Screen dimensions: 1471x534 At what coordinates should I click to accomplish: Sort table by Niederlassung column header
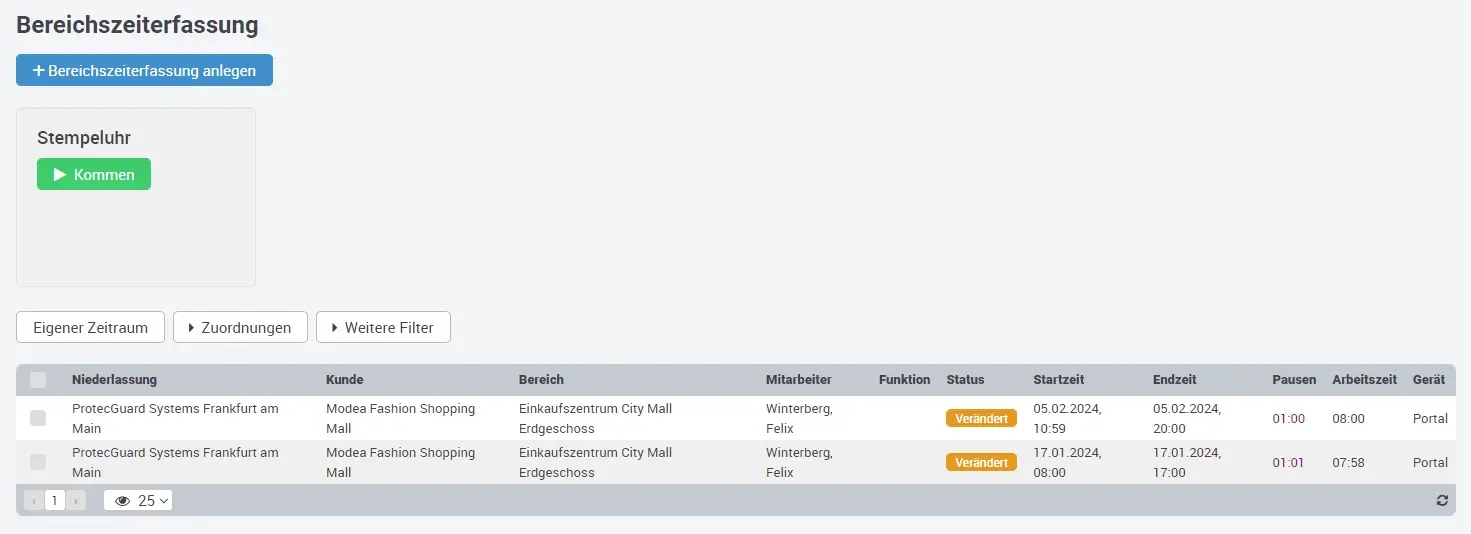click(114, 380)
